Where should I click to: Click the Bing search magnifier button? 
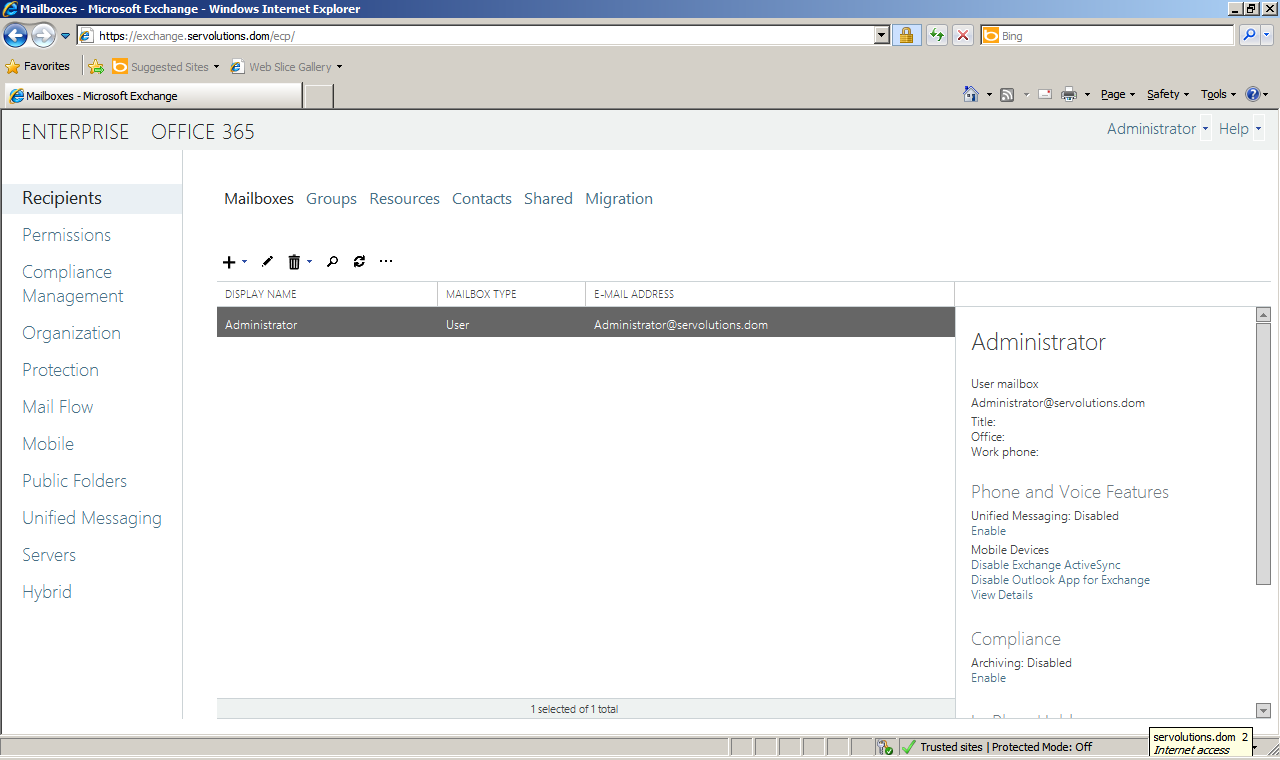point(1249,36)
